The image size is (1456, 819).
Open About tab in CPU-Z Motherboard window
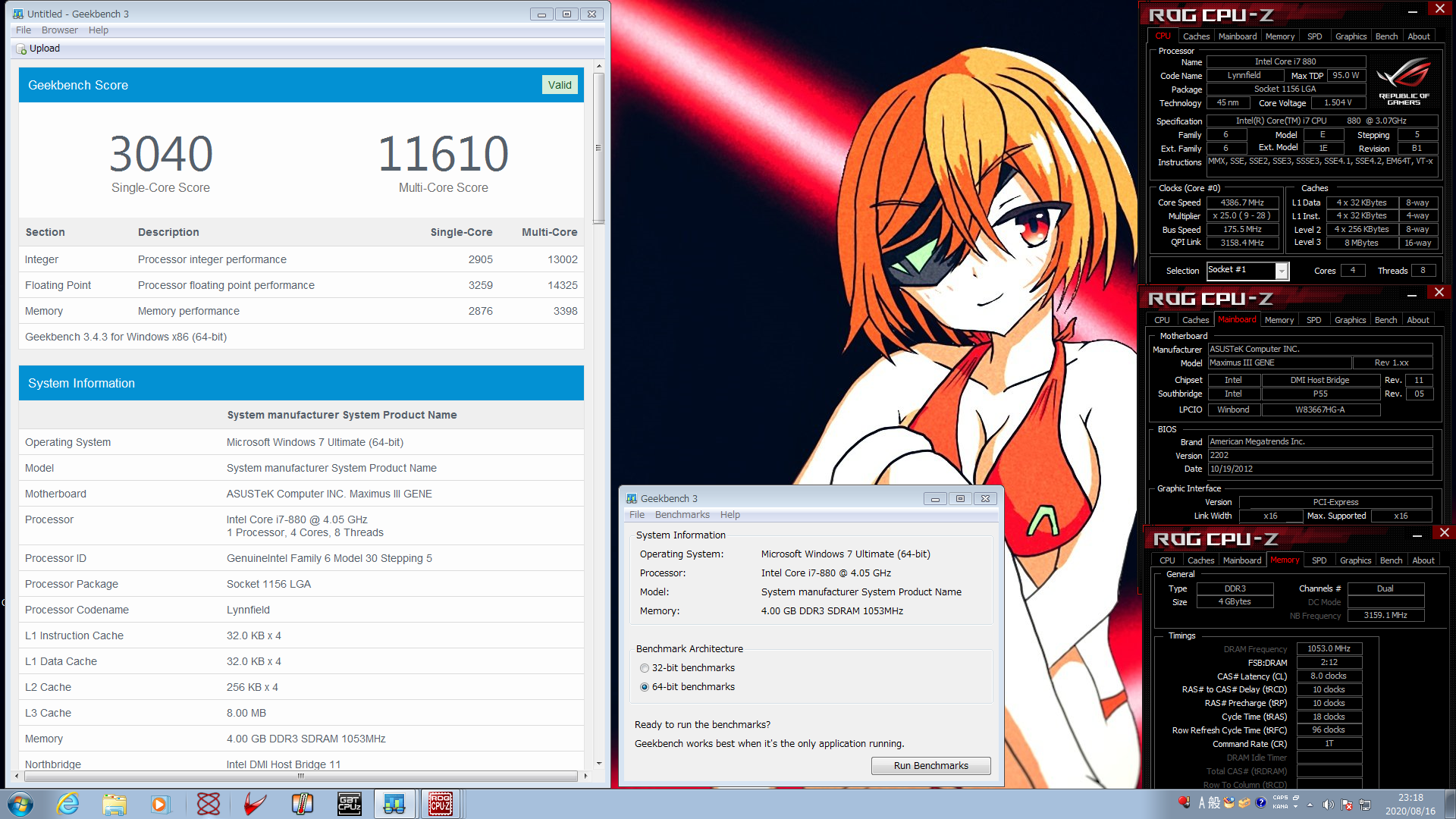(x=1418, y=320)
